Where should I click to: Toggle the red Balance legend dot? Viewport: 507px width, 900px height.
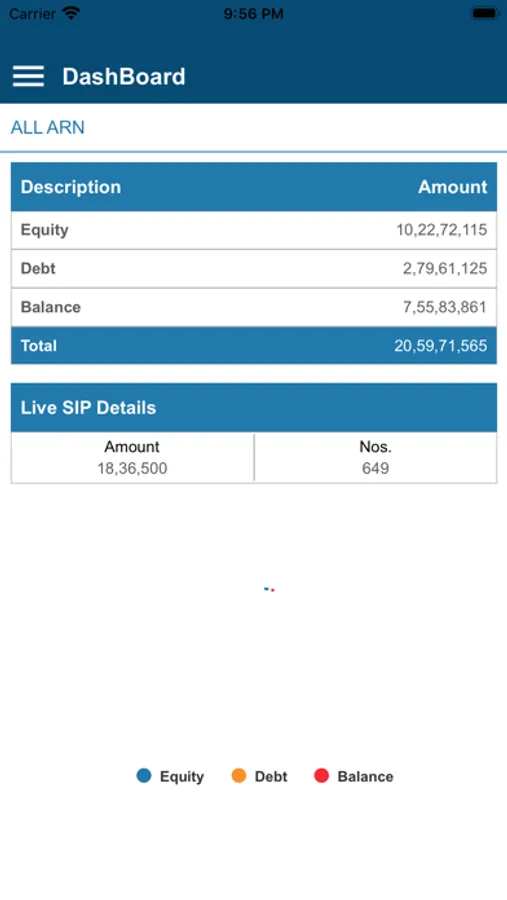[x=322, y=776]
